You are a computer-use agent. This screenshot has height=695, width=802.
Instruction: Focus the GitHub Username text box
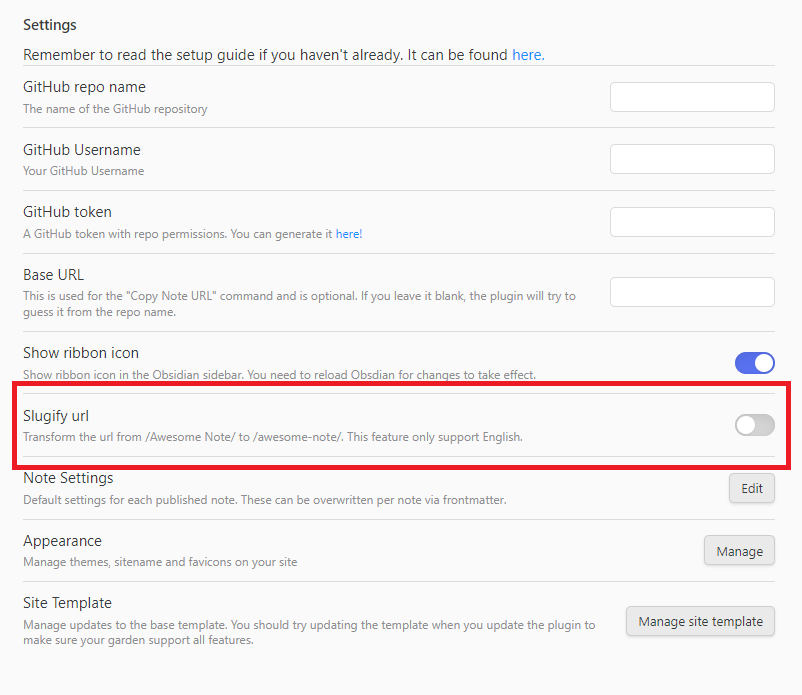pos(692,158)
